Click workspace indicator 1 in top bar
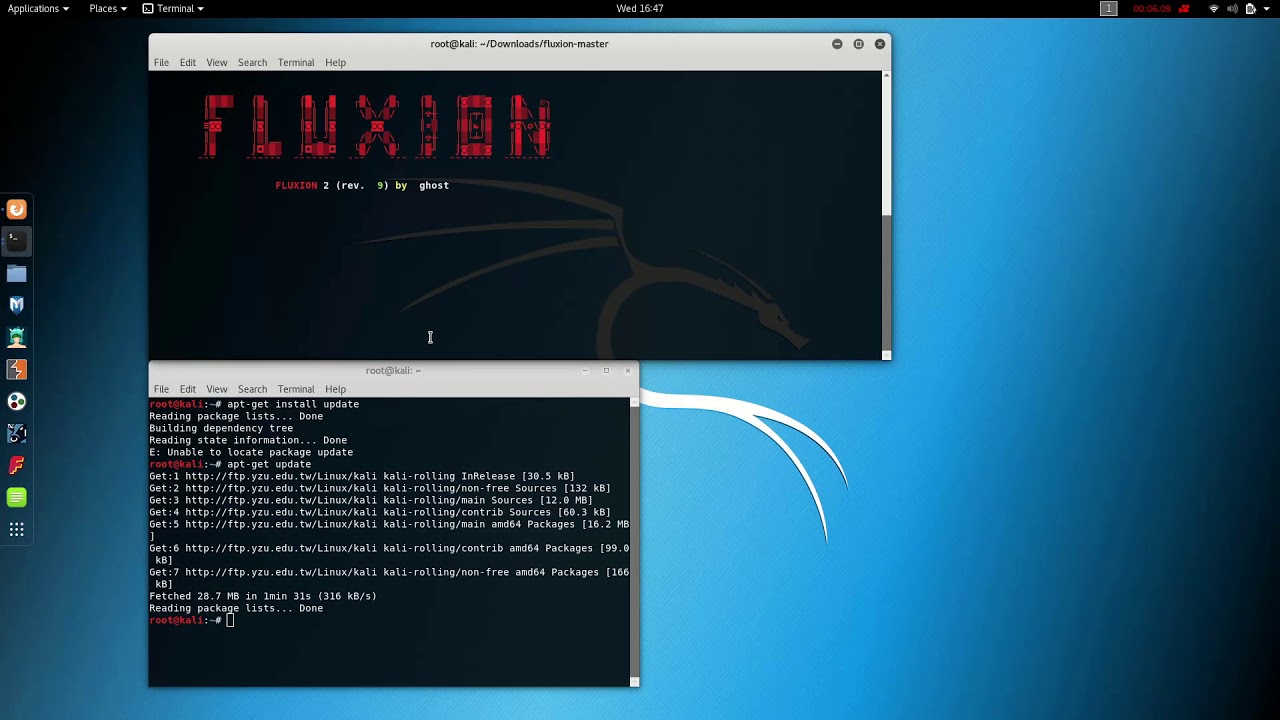 point(1108,8)
